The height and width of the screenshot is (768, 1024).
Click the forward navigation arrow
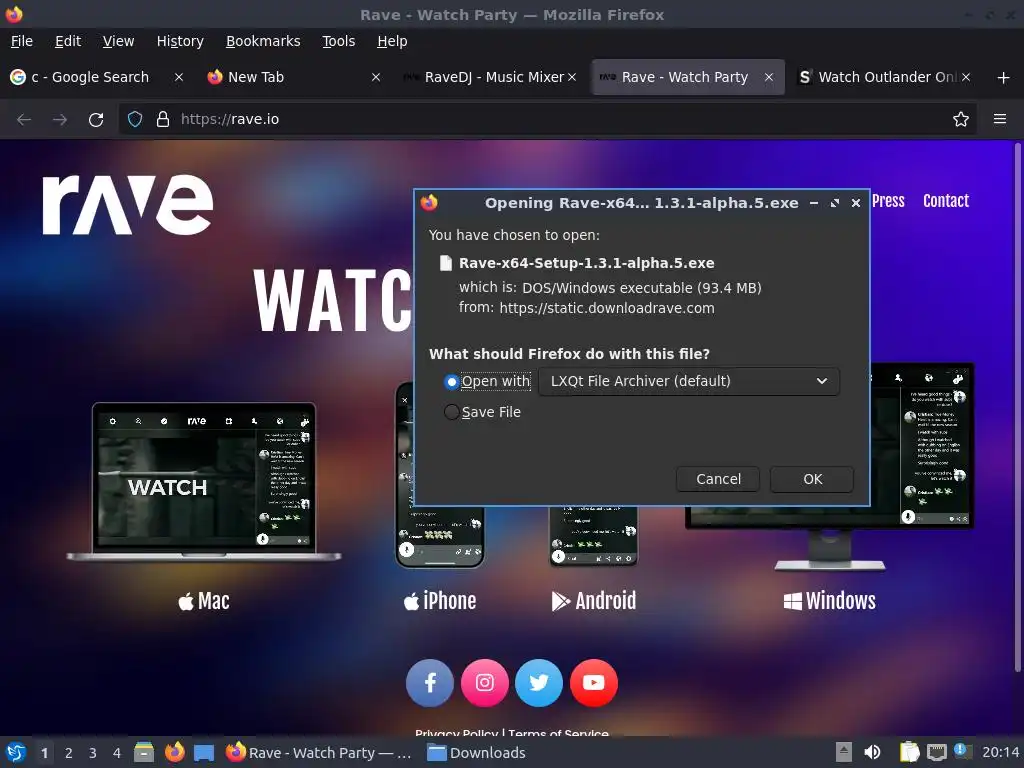pyautogui.click(x=60, y=120)
